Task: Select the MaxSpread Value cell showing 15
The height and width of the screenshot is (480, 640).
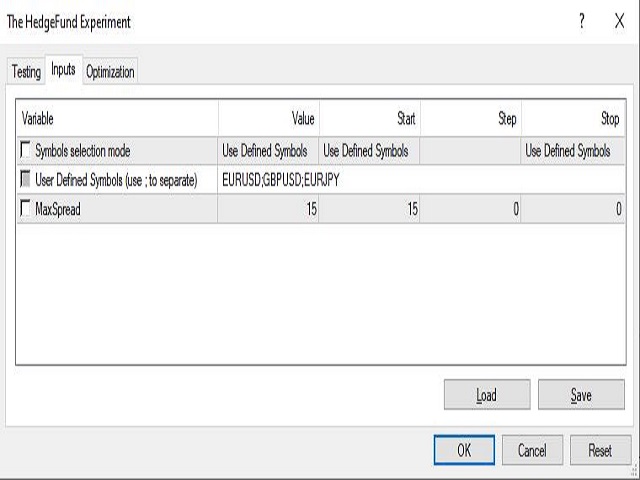Action: pos(268,209)
